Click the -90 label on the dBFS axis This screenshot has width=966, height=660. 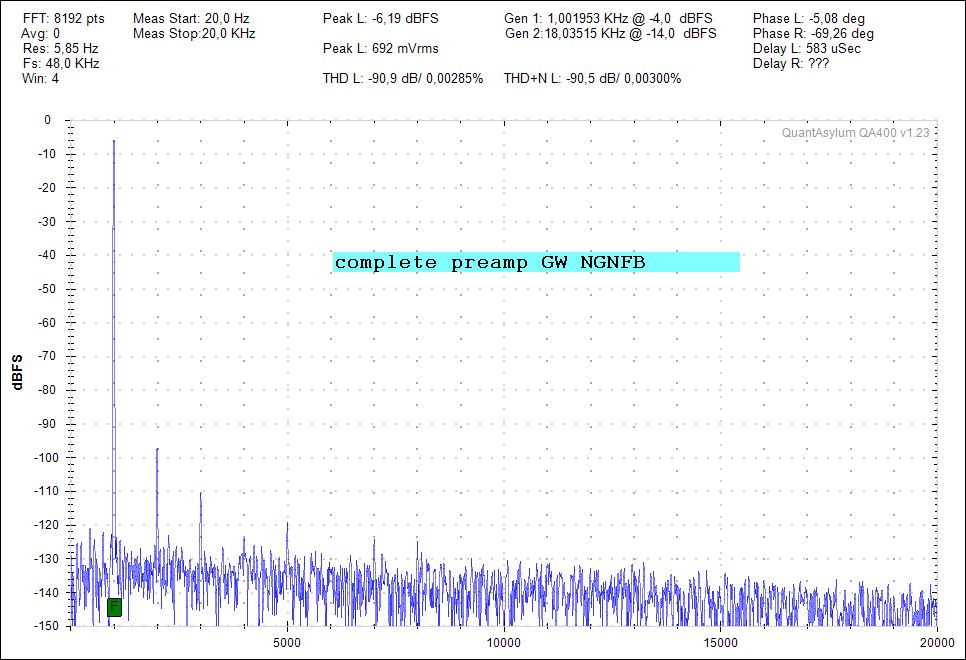[x=46, y=423]
